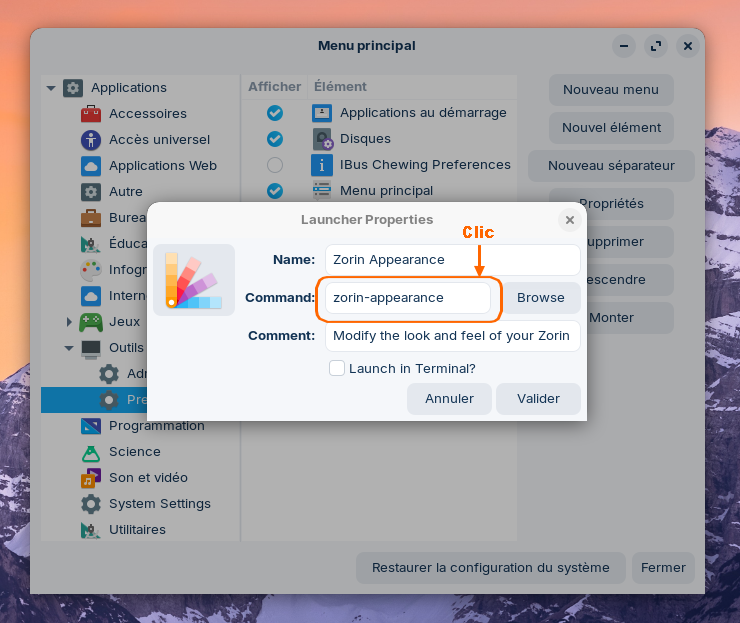
Task: Select the Son et vidéo icon
Action: coord(91,478)
